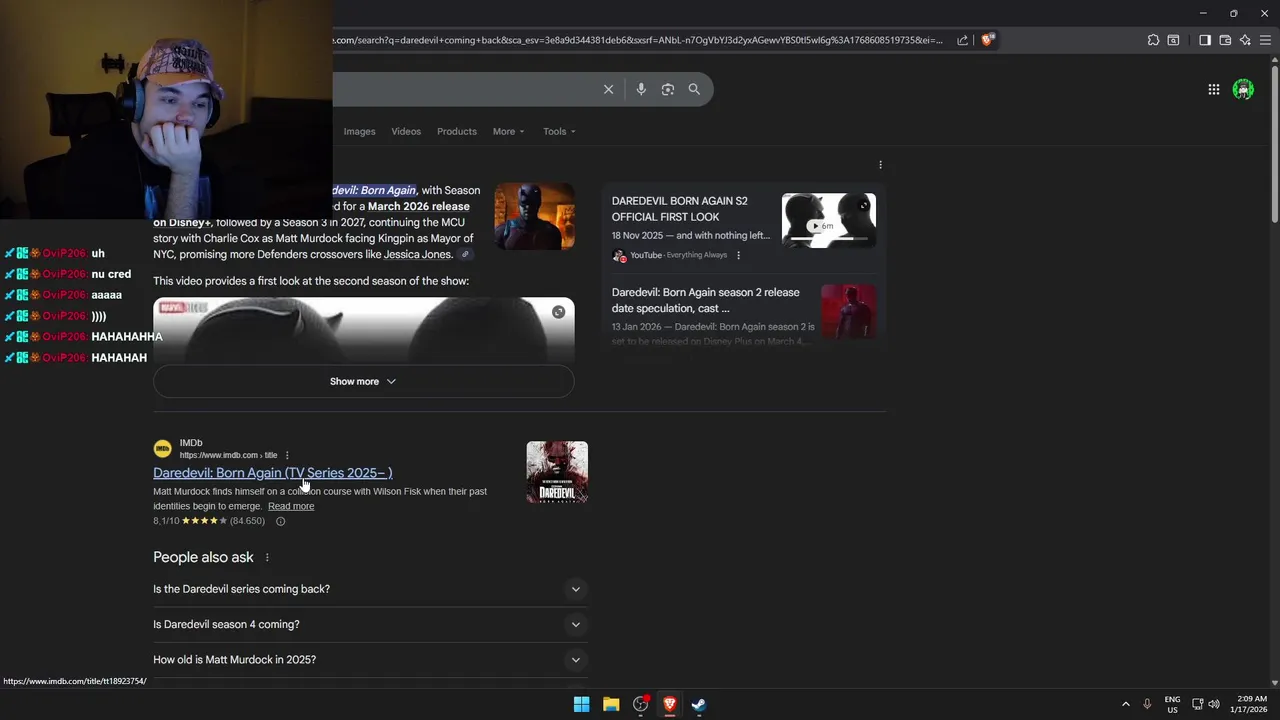
Task: Expand 'Is the Daredevil series coming back?'
Action: 370,589
